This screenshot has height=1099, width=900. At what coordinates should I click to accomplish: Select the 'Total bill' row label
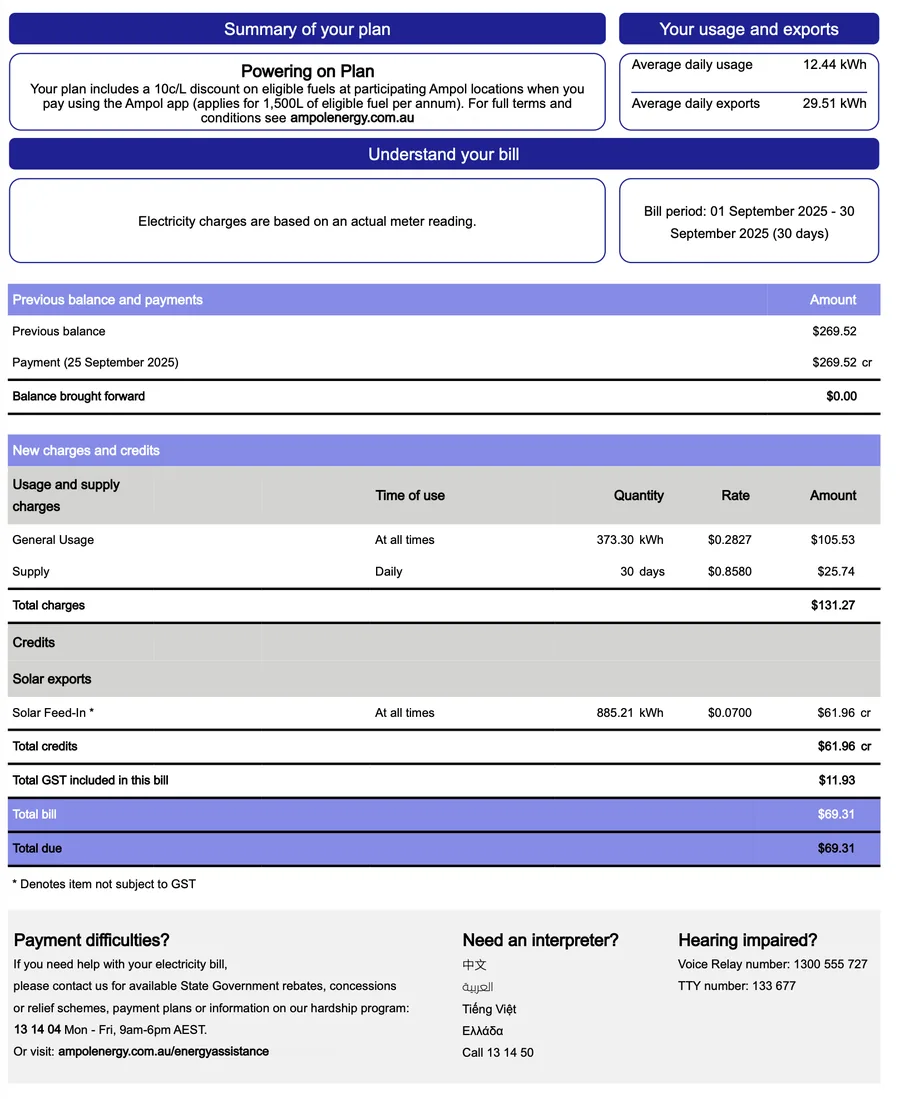(34, 814)
